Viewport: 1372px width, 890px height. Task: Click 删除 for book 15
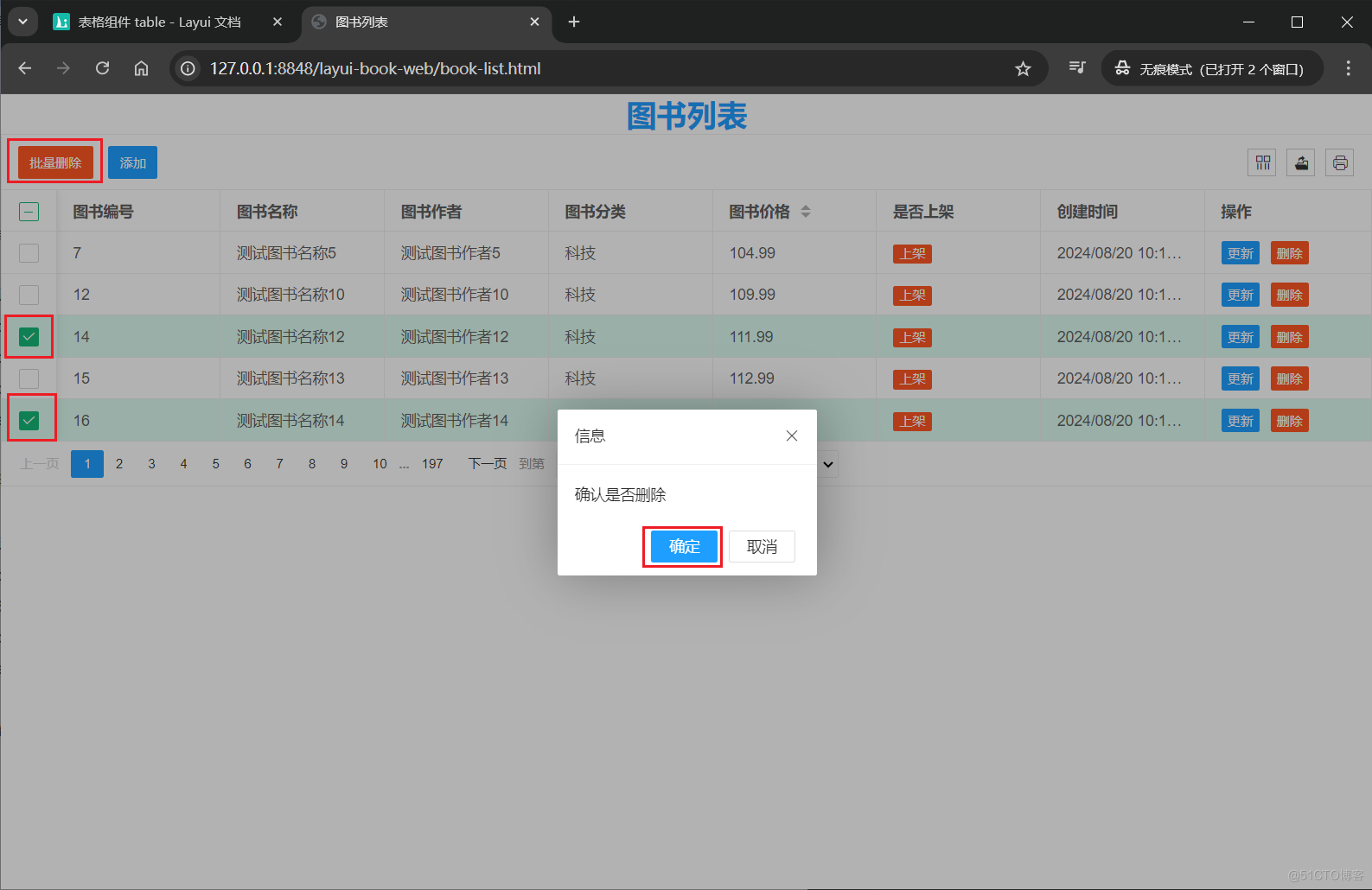coord(1290,378)
